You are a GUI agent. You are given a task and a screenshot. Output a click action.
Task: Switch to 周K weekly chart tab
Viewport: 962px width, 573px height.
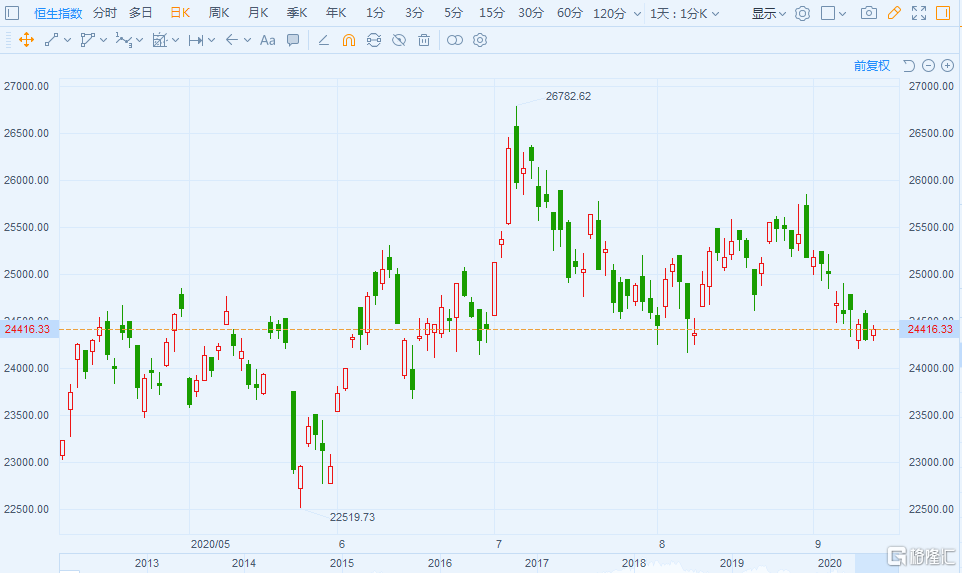coord(219,13)
